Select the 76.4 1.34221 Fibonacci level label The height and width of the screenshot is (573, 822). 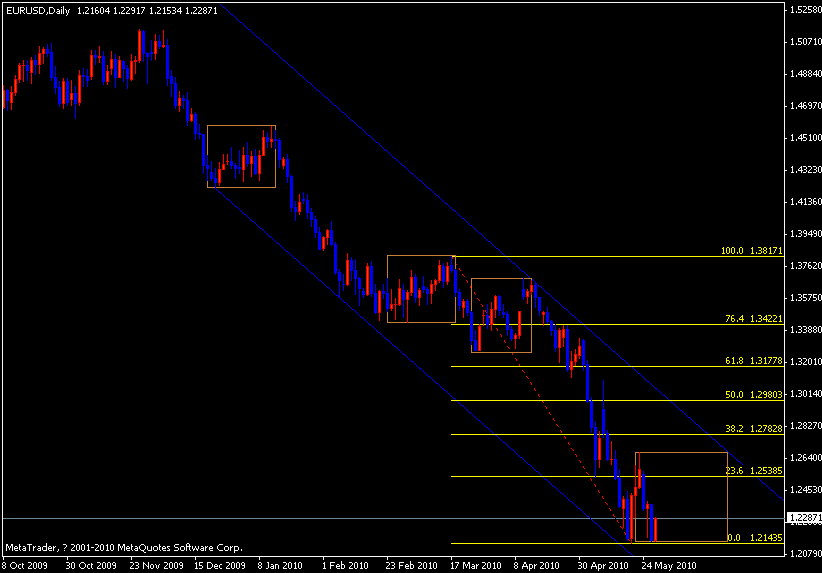(x=754, y=319)
